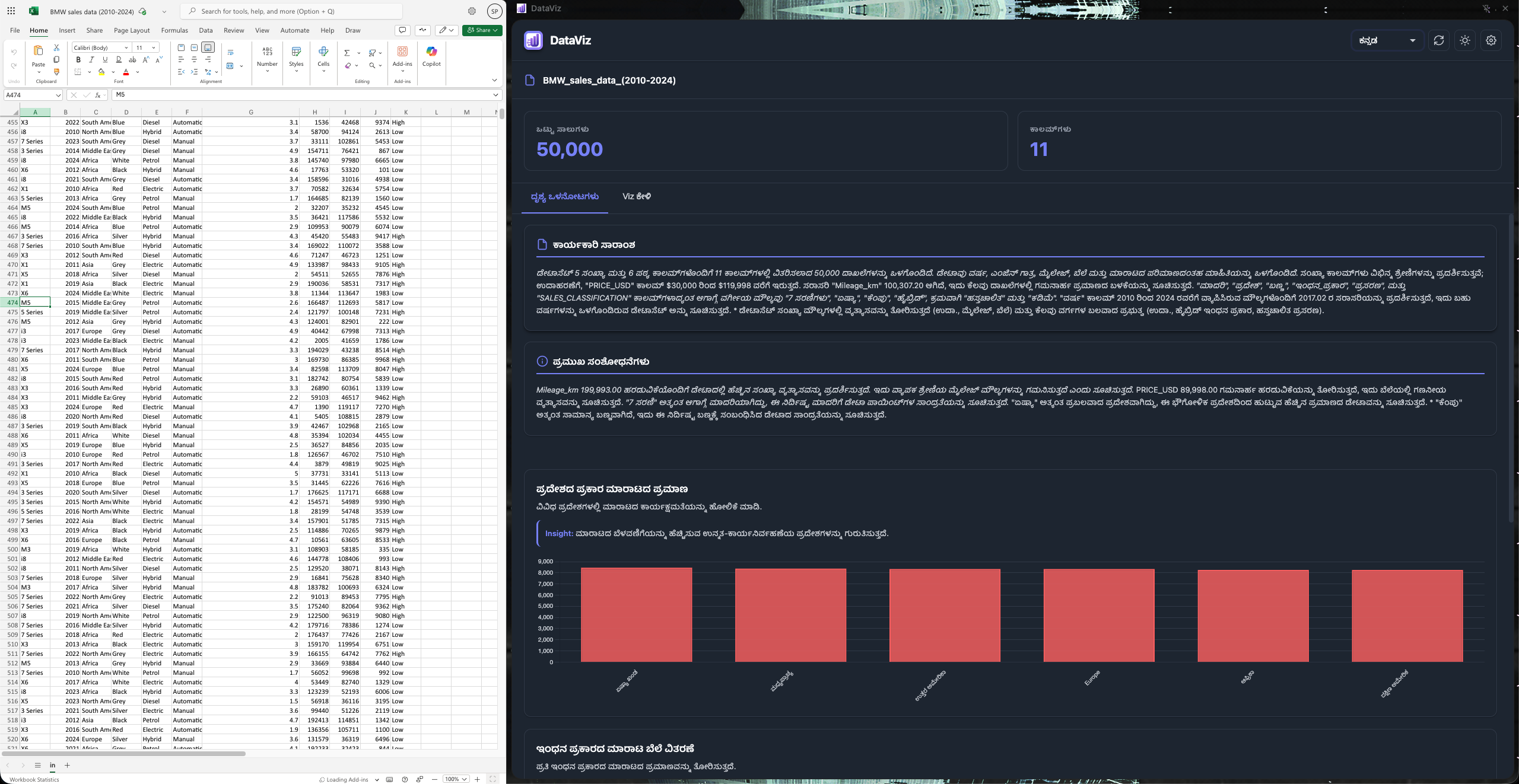The width and height of the screenshot is (1519, 784).
Task: Expand the Name Box A474 dropdown
Action: coord(58,95)
